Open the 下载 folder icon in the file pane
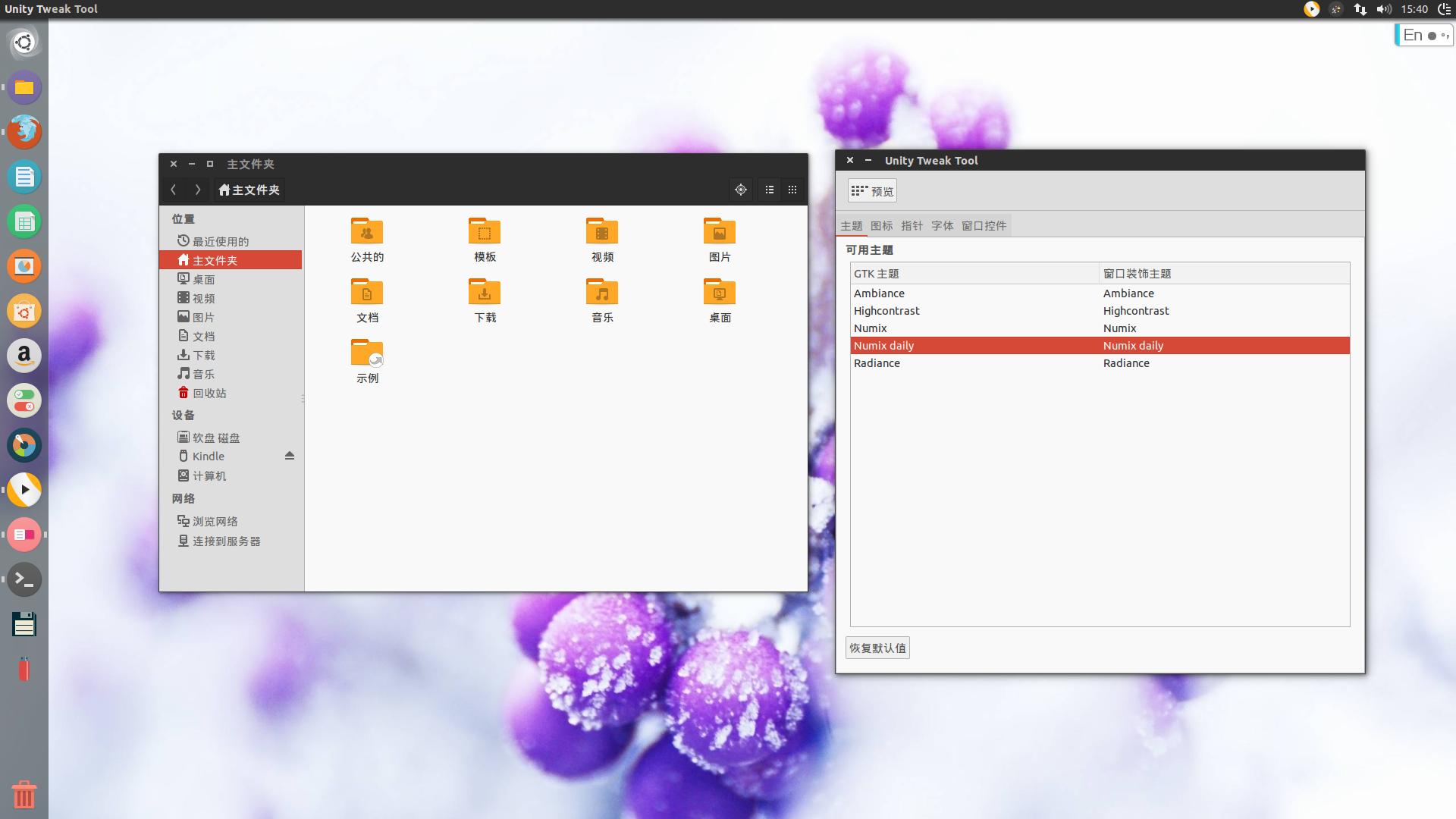 pyautogui.click(x=485, y=300)
